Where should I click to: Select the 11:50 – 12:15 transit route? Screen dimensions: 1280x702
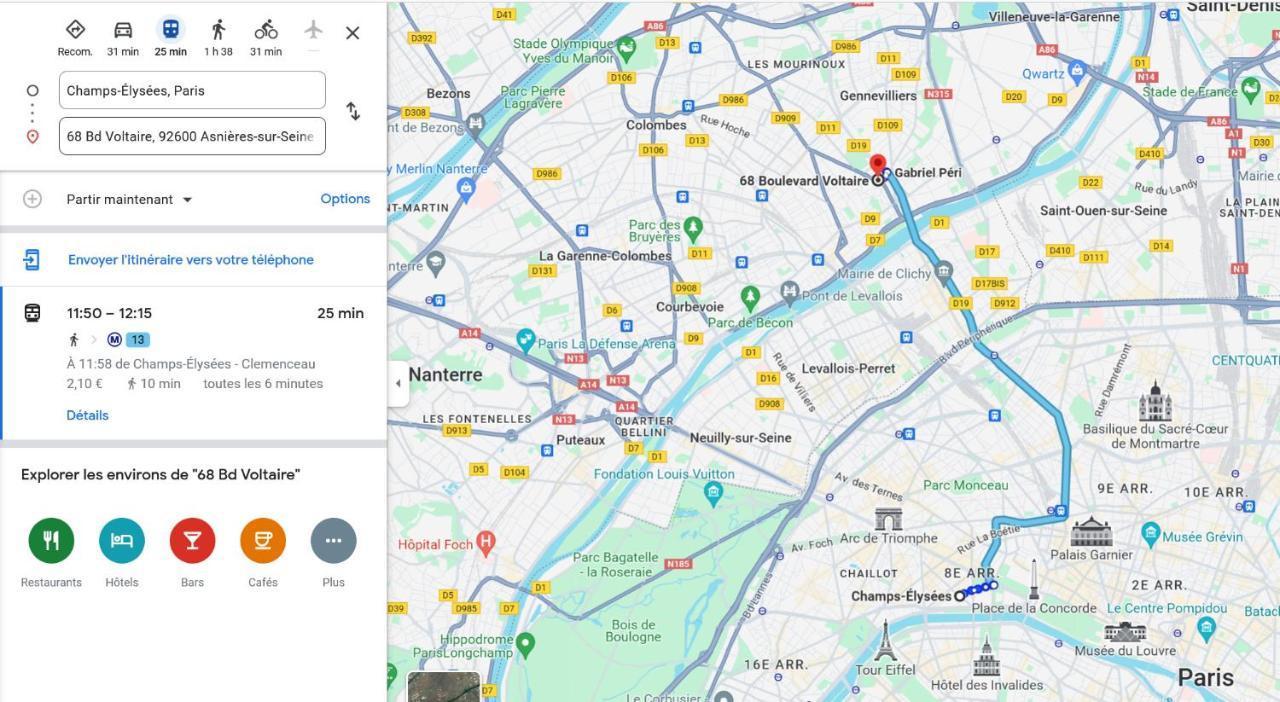[x=193, y=363]
